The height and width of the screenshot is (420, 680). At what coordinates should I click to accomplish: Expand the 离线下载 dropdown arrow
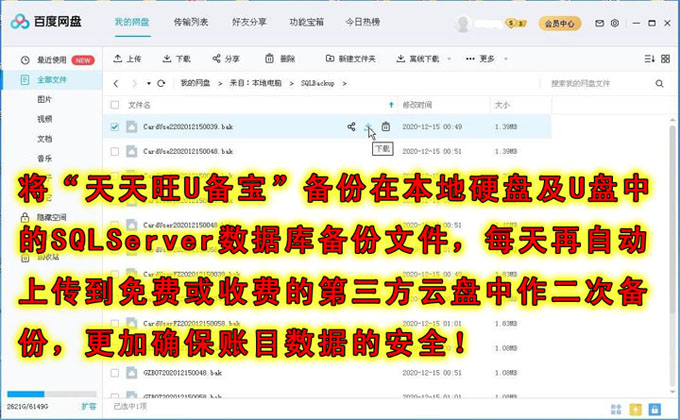pos(449,59)
